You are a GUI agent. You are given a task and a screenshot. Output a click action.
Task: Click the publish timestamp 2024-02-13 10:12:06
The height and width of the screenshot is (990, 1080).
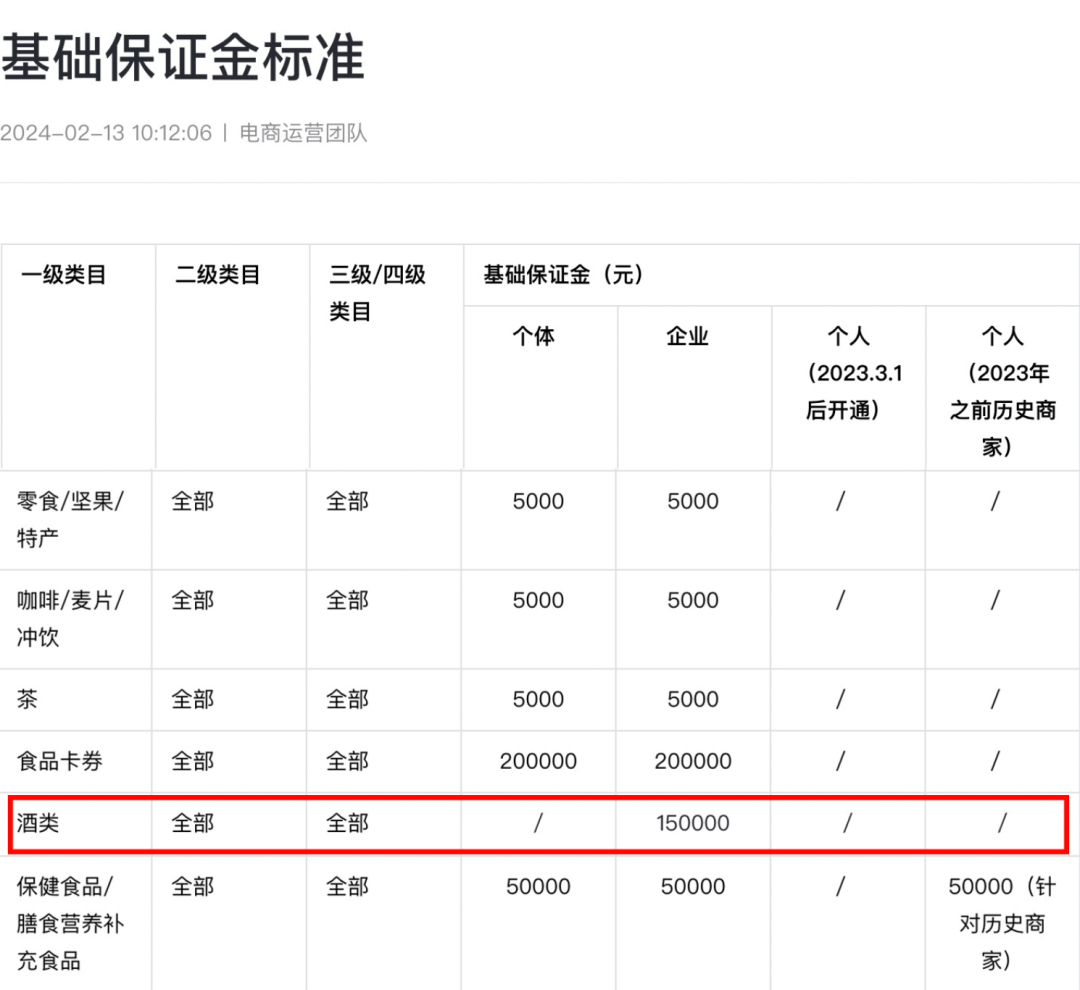(106, 133)
